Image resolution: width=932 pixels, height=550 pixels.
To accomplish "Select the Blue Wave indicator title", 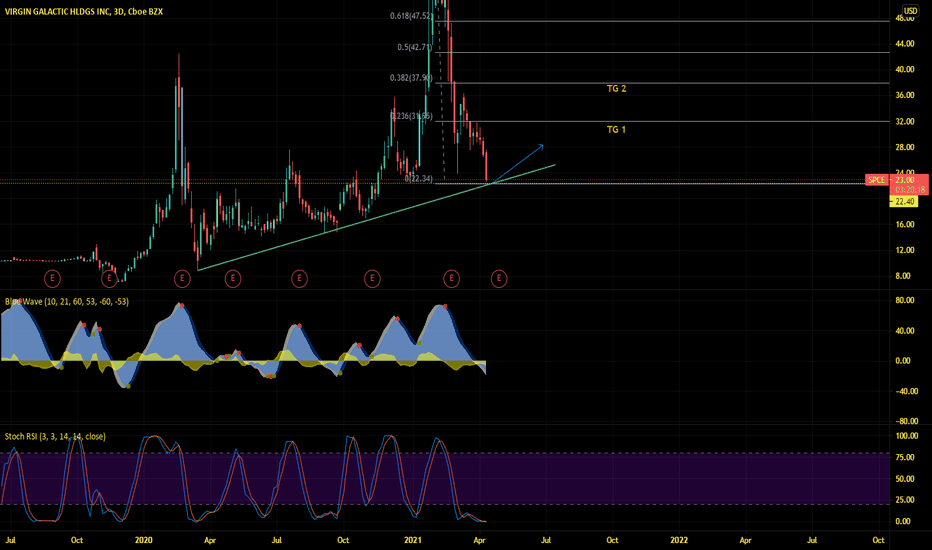I will (67, 301).
